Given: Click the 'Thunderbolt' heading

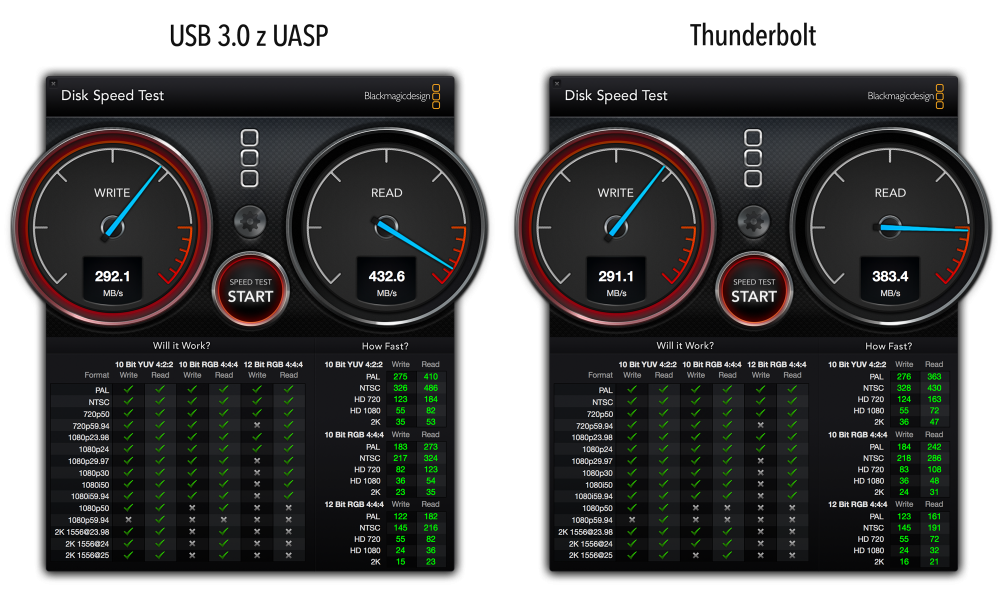Looking at the screenshot, I should pos(753,35).
